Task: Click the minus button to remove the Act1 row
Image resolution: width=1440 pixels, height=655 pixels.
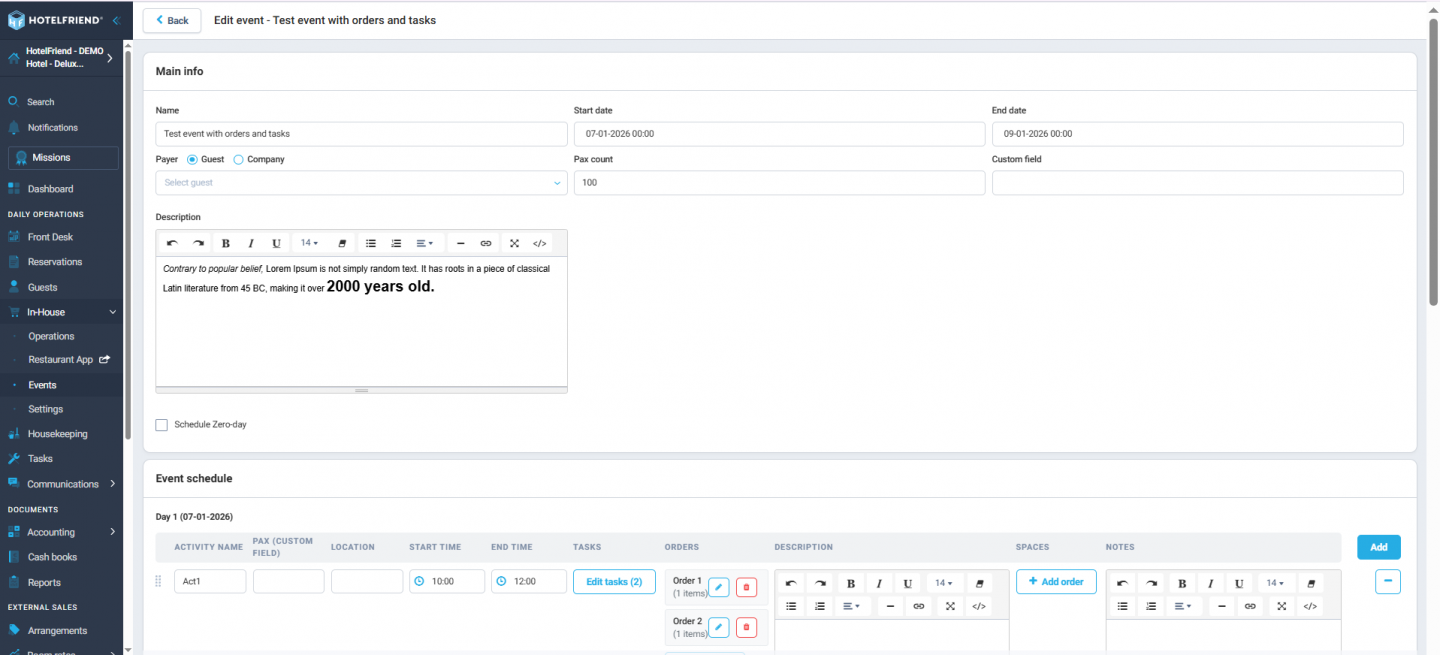Action: (1388, 581)
